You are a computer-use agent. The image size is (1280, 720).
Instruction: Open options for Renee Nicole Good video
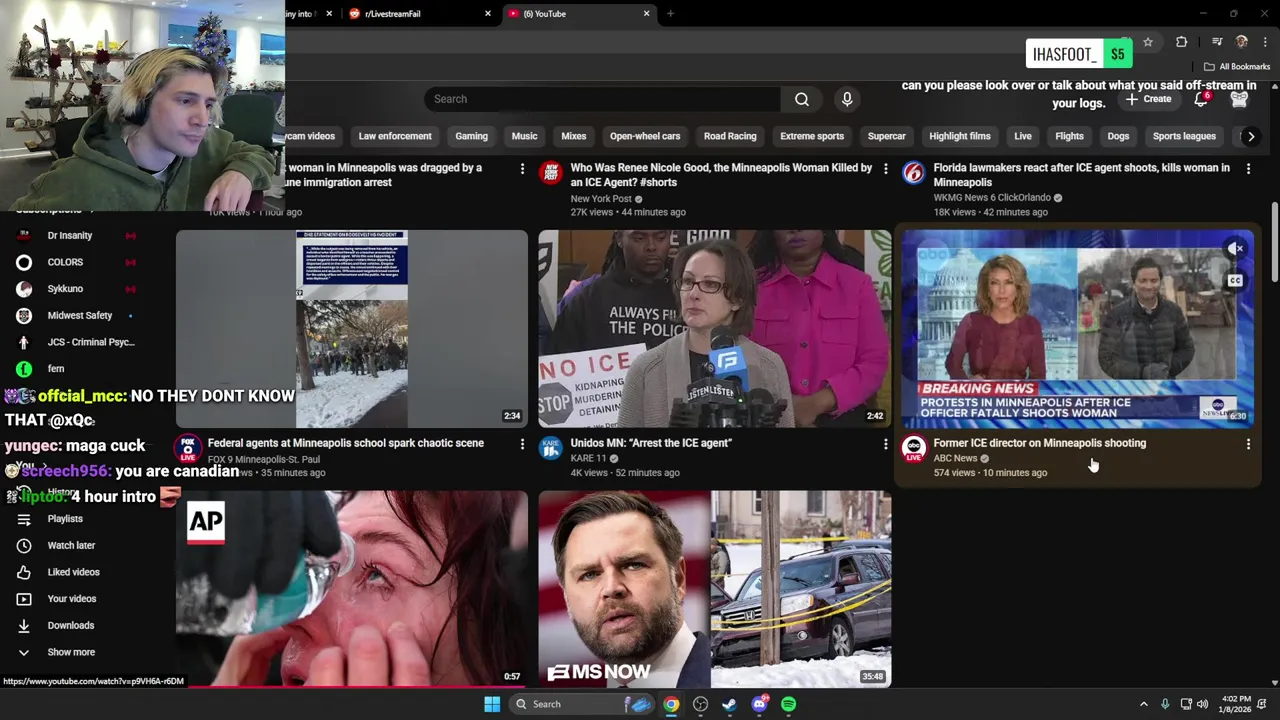coord(885,169)
